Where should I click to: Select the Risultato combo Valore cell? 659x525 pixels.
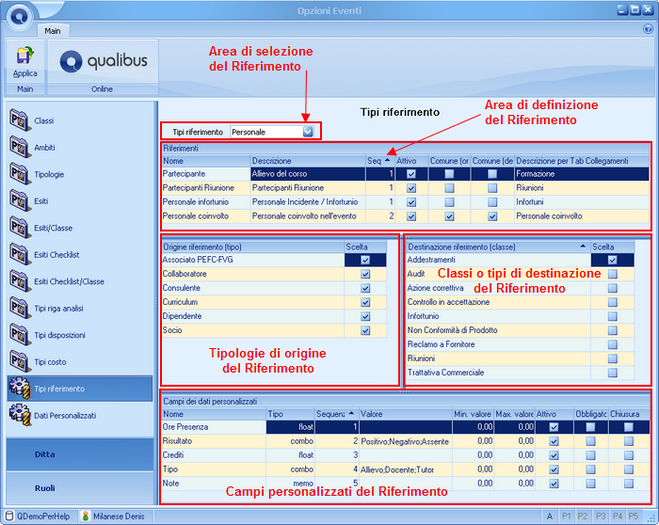405,441
